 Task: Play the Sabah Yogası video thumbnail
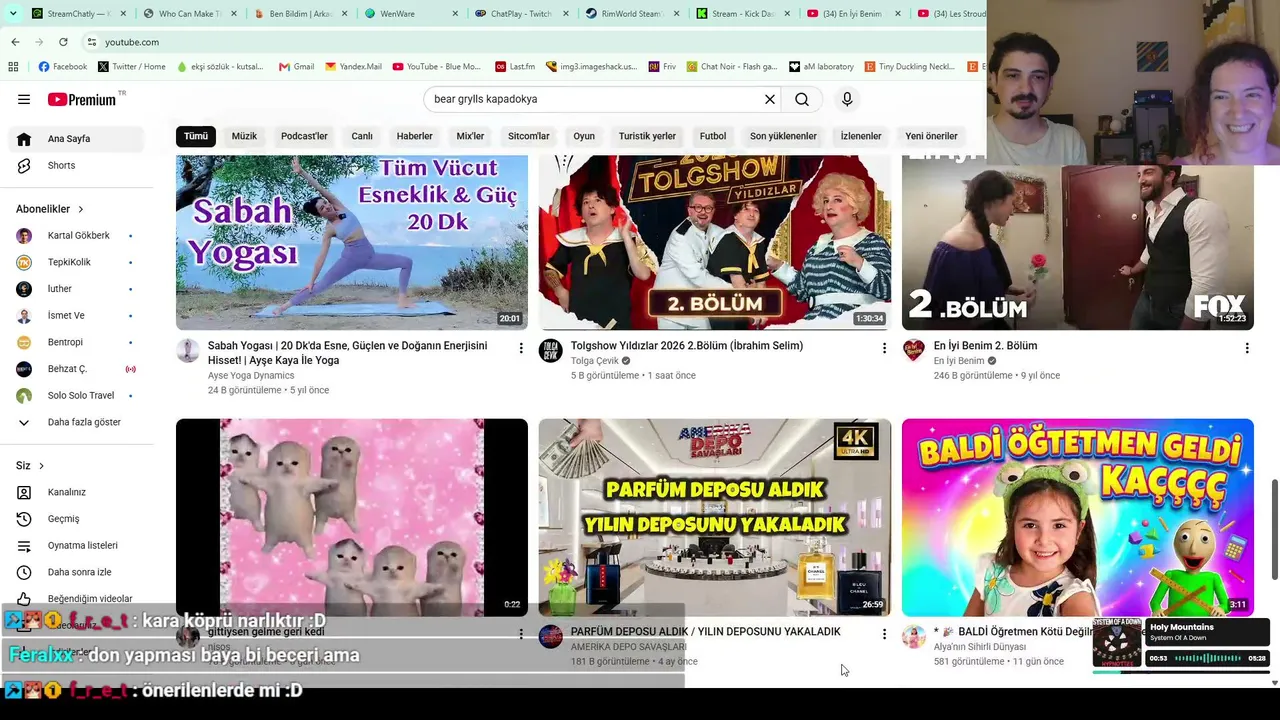[352, 242]
